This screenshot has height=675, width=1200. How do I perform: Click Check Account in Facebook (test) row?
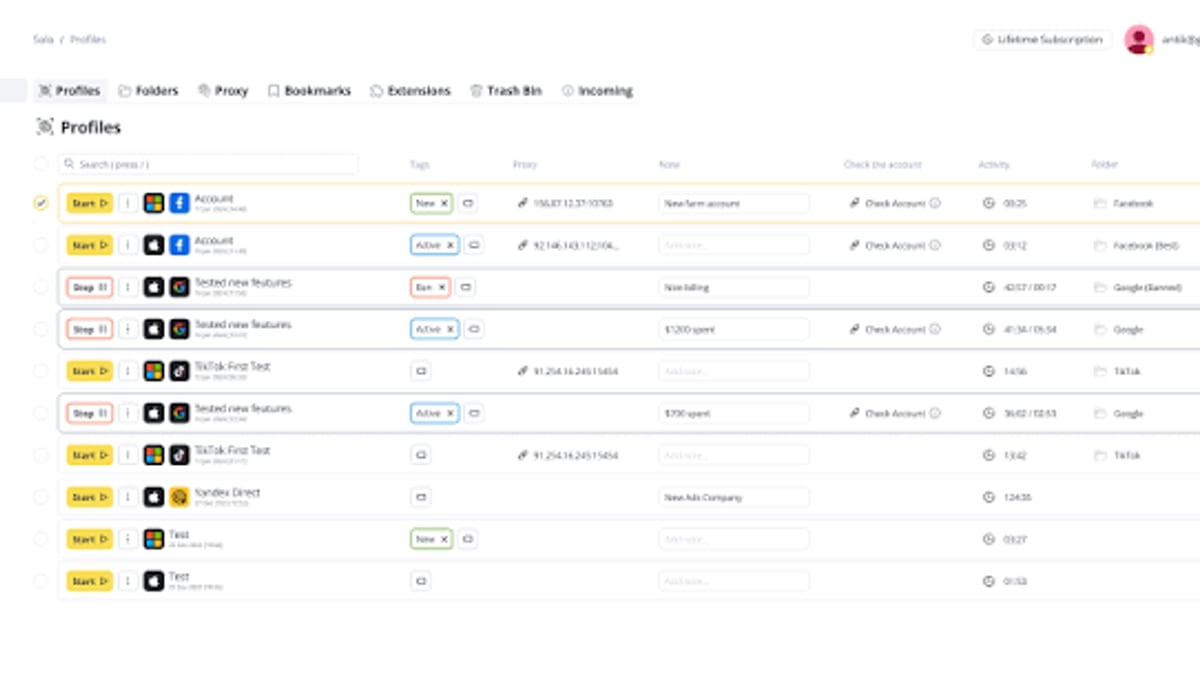[x=895, y=245]
